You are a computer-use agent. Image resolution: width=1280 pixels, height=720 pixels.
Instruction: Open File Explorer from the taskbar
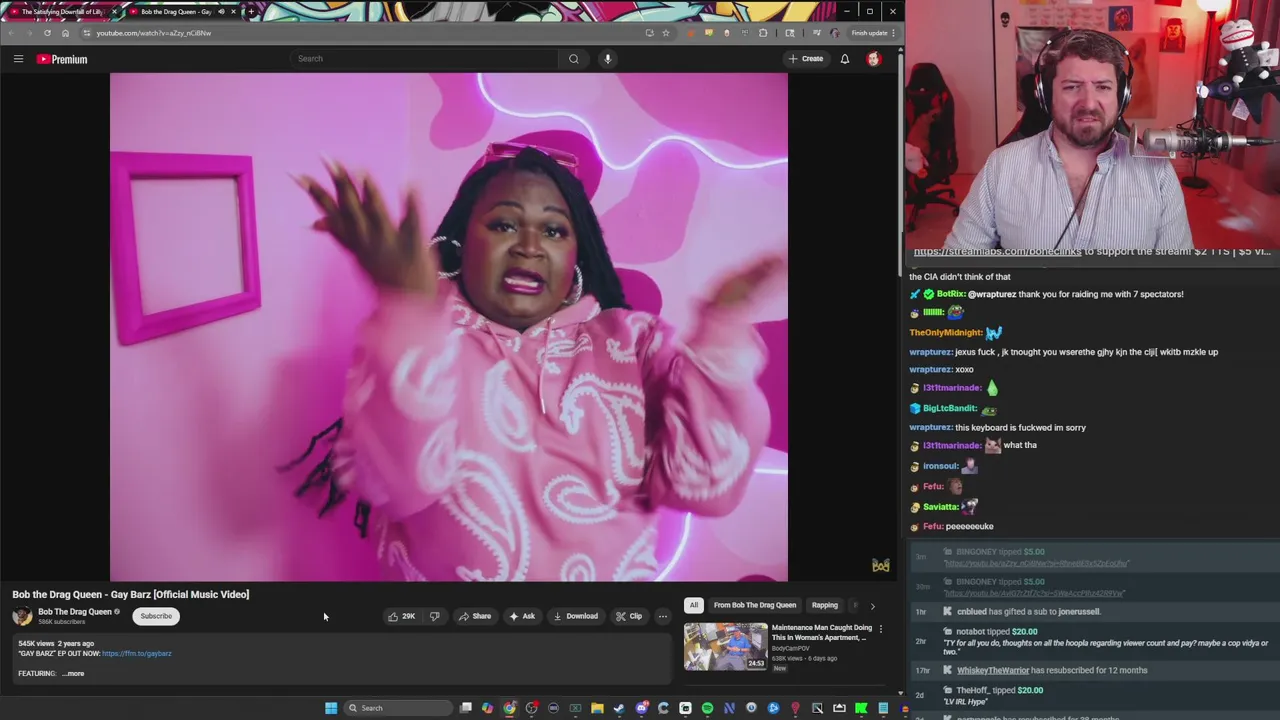tap(597, 708)
